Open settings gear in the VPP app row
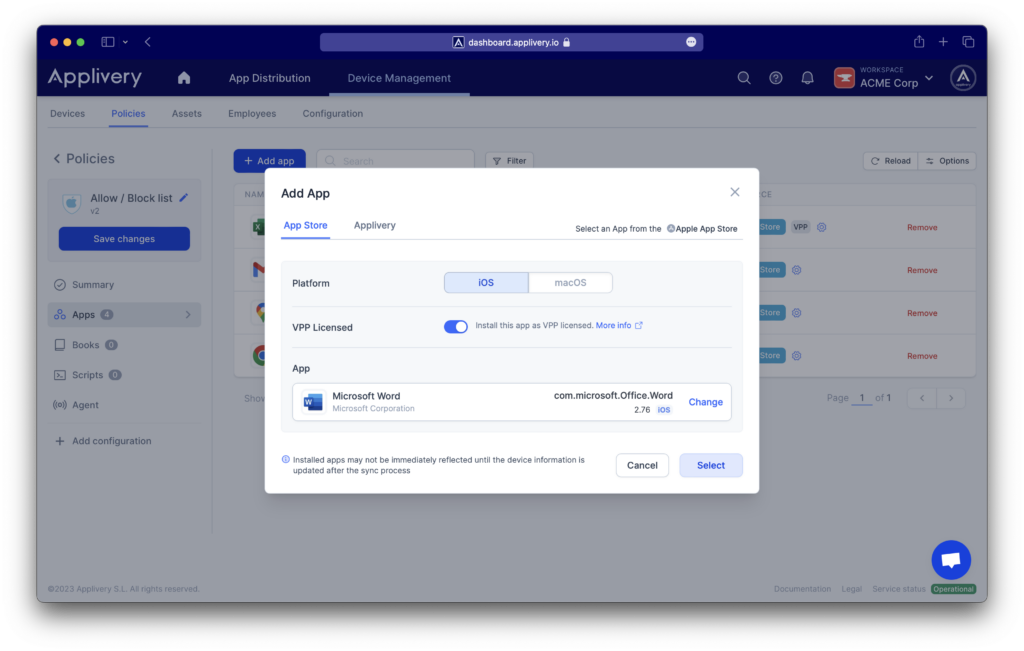 pyautogui.click(x=822, y=227)
